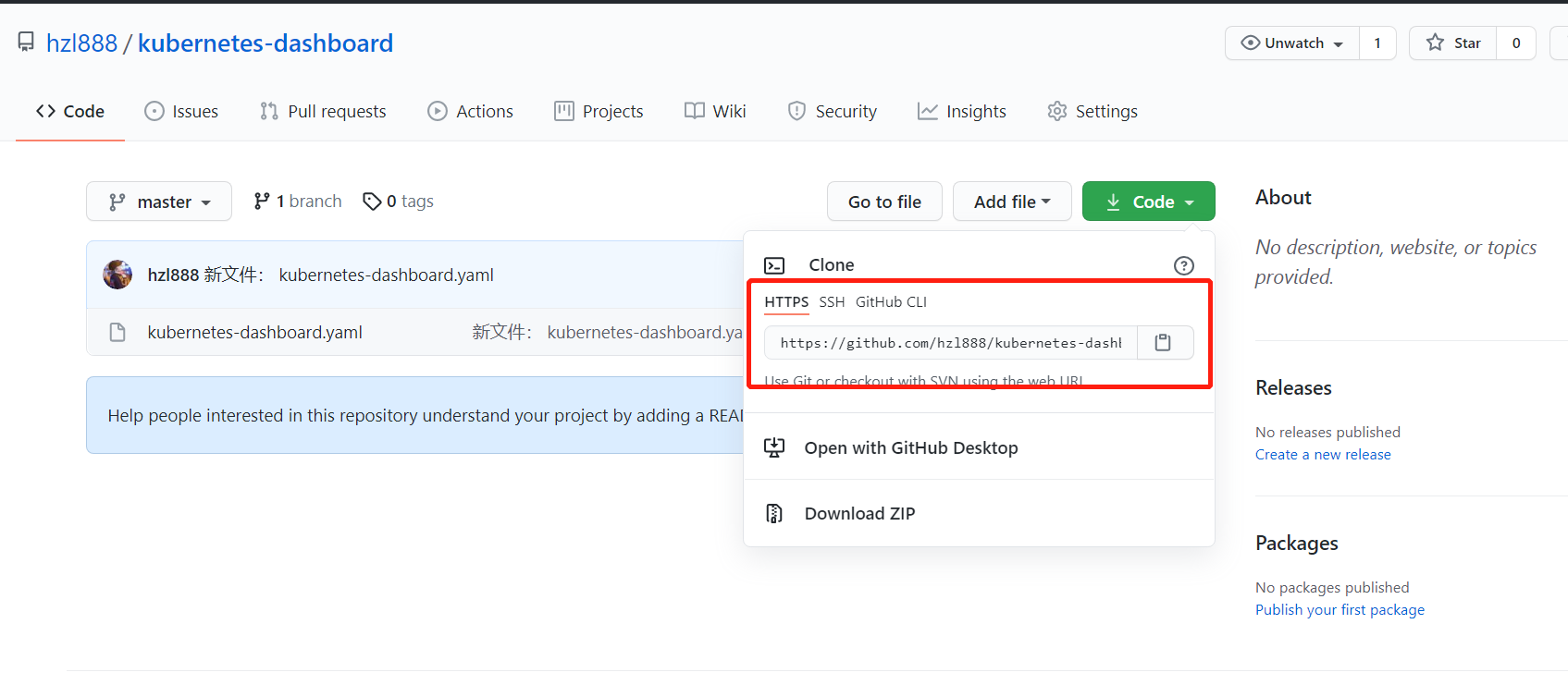Switch clone method to GitHub CLI
1568x685 pixels.
(x=891, y=302)
